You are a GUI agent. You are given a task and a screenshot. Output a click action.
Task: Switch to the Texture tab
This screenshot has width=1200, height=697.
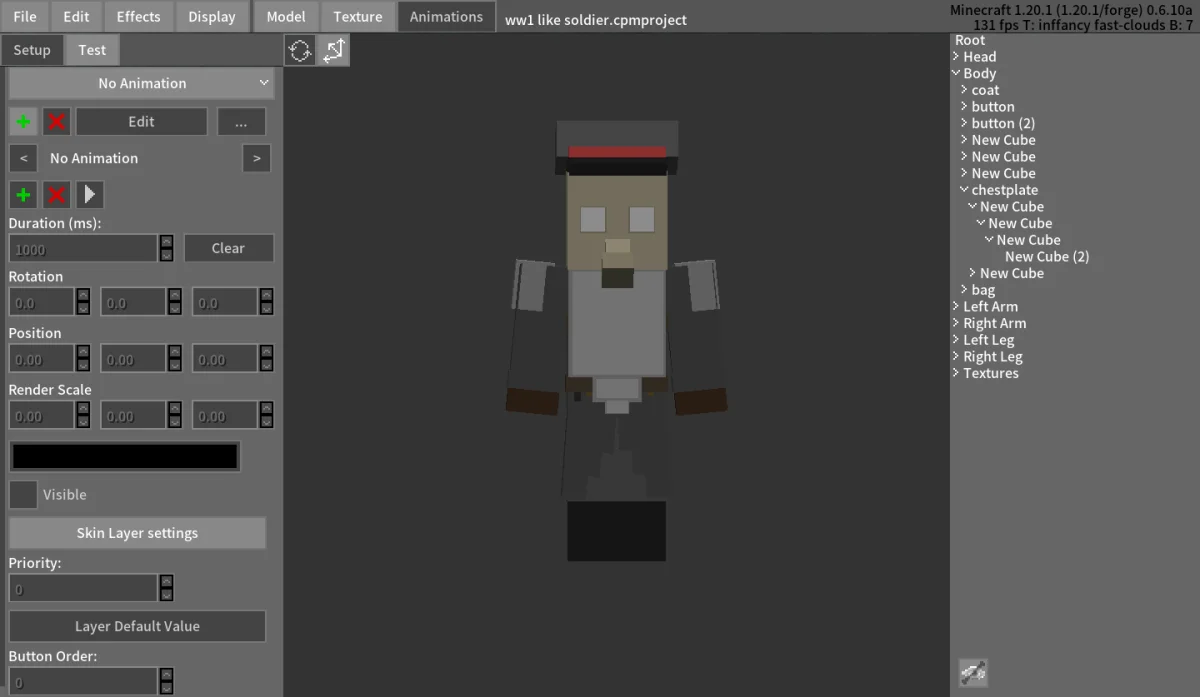358,16
